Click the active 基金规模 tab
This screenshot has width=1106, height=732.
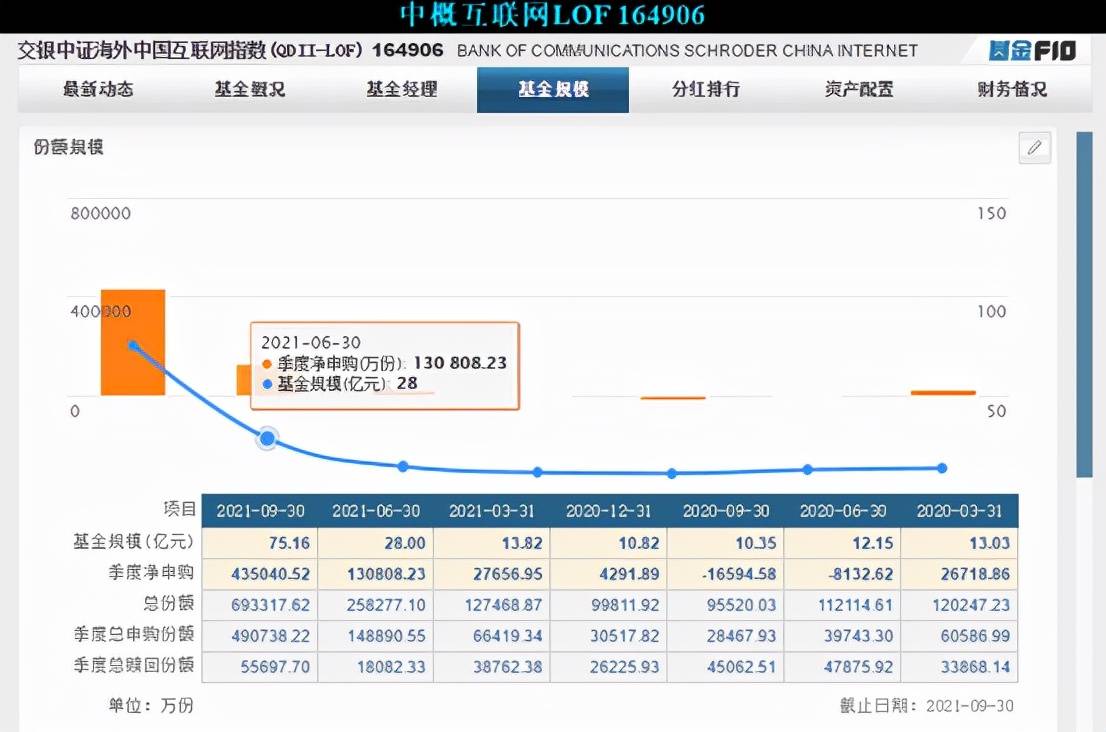click(x=553, y=89)
